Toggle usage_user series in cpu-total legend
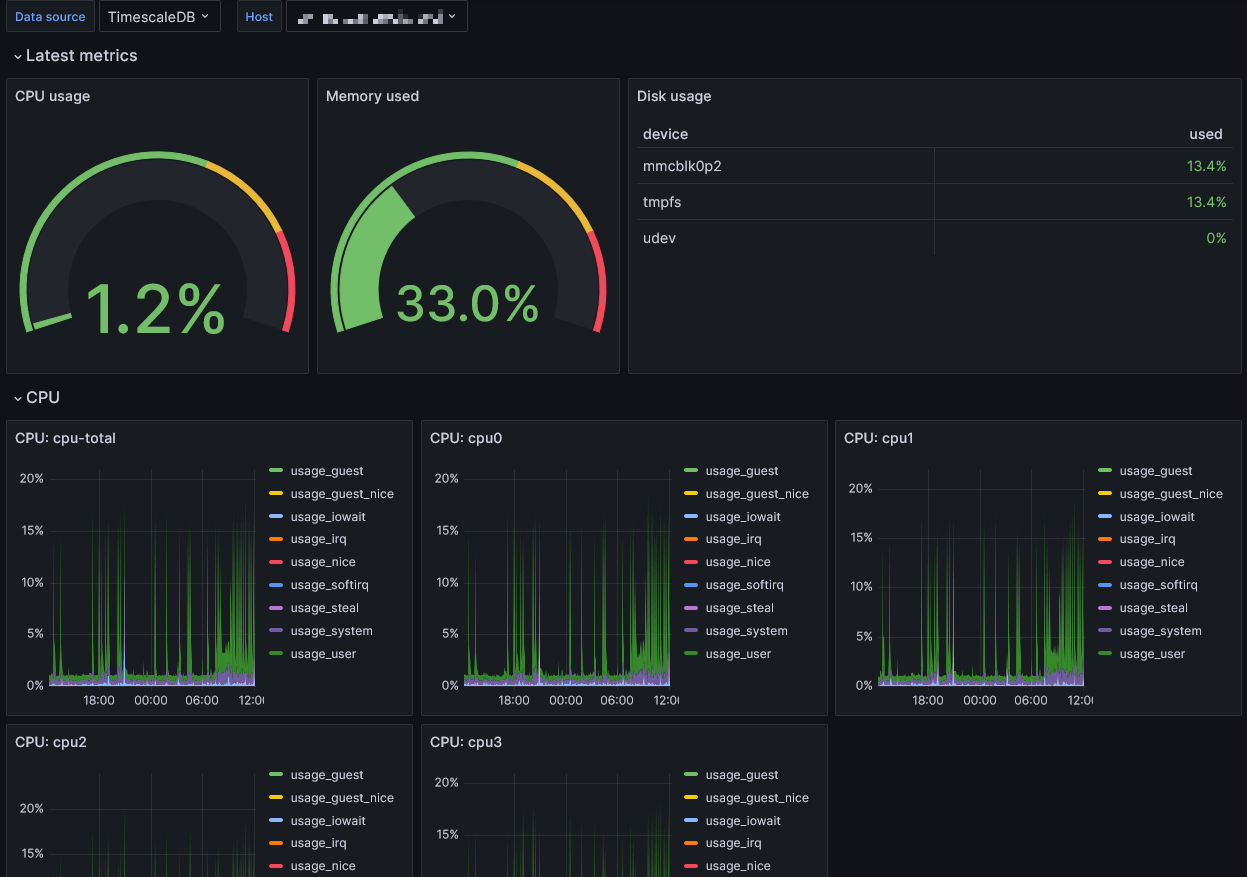 coord(323,654)
